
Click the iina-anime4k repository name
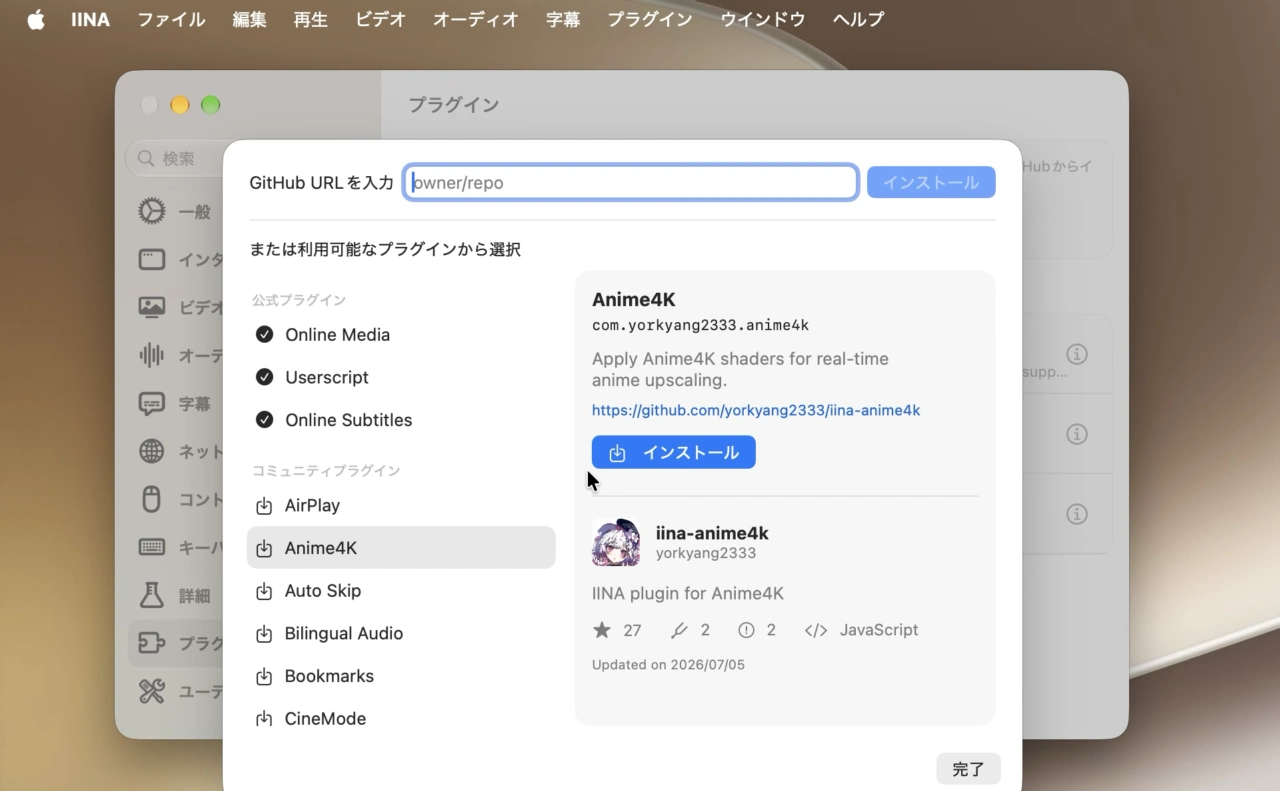pos(712,533)
